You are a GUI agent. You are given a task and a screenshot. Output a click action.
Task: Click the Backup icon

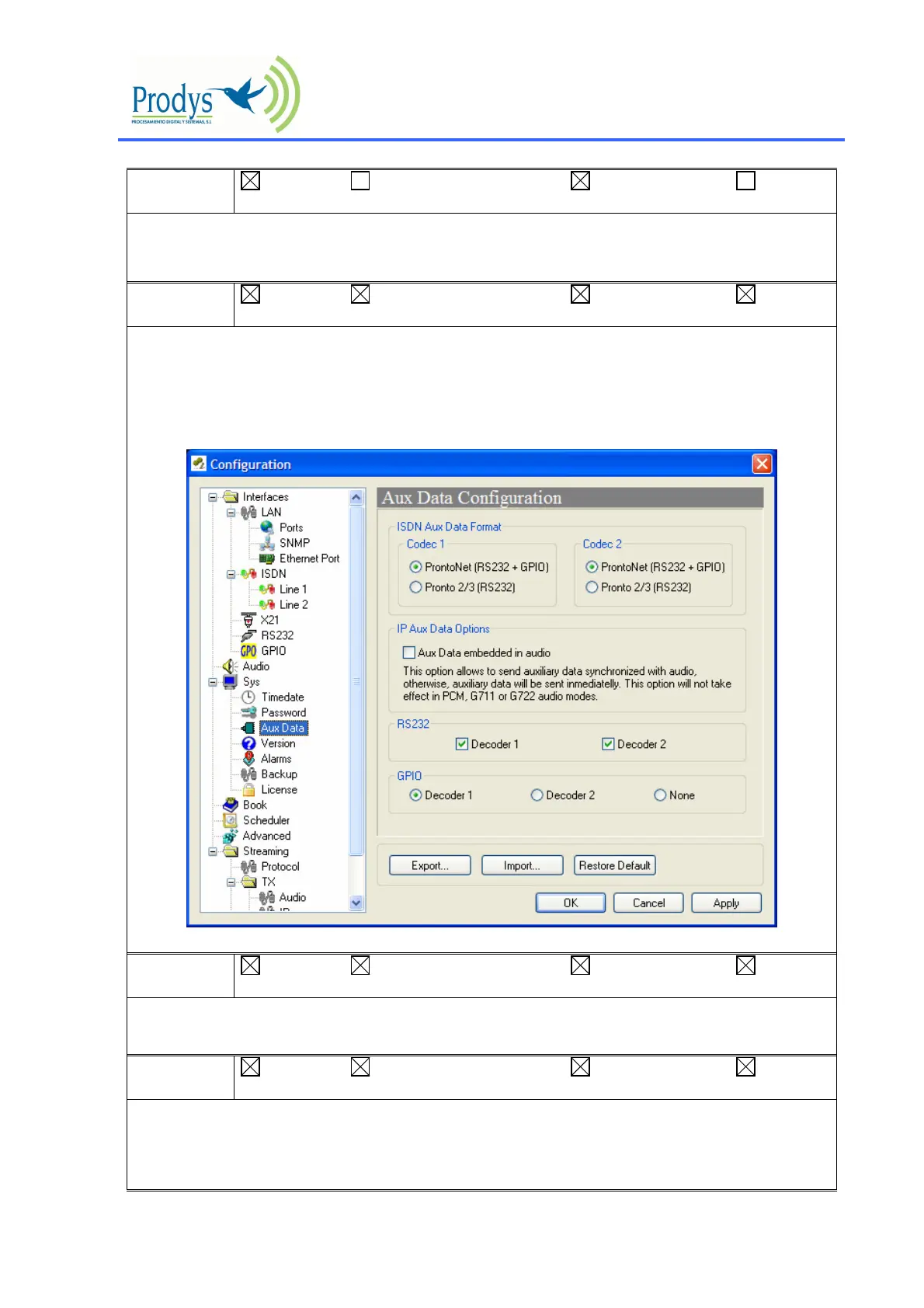(248, 774)
